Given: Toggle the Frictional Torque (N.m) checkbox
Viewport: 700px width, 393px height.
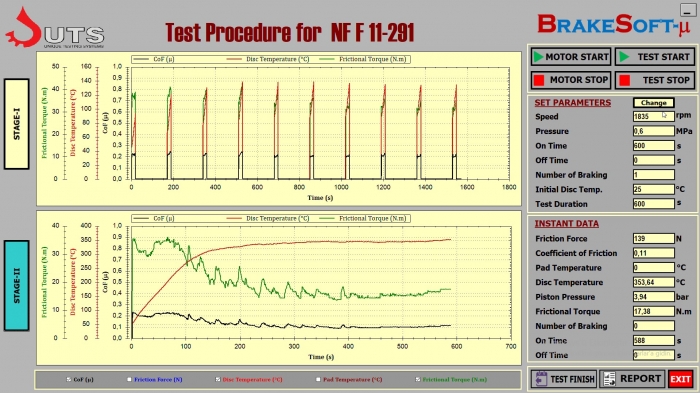Looking at the screenshot, I should click(418, 379).
